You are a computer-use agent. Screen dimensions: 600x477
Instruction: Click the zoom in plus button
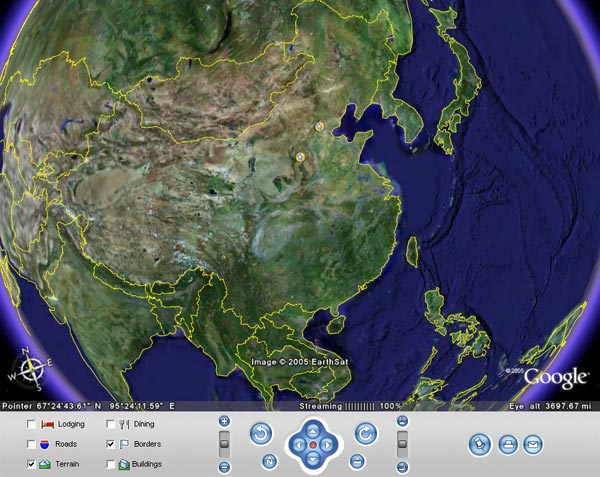(x=225, y=422)
